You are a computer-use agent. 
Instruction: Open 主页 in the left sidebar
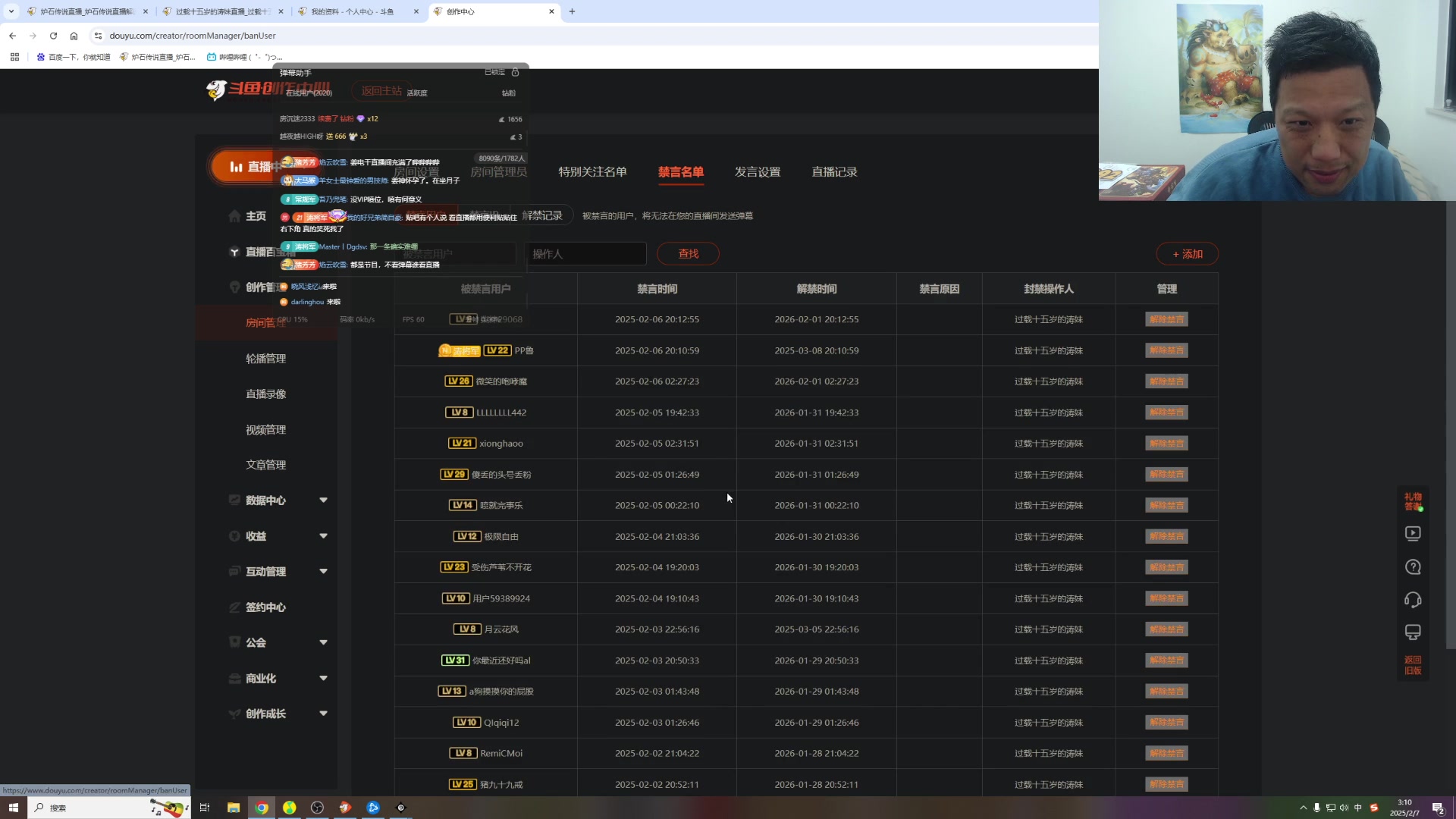pos(256,216)
